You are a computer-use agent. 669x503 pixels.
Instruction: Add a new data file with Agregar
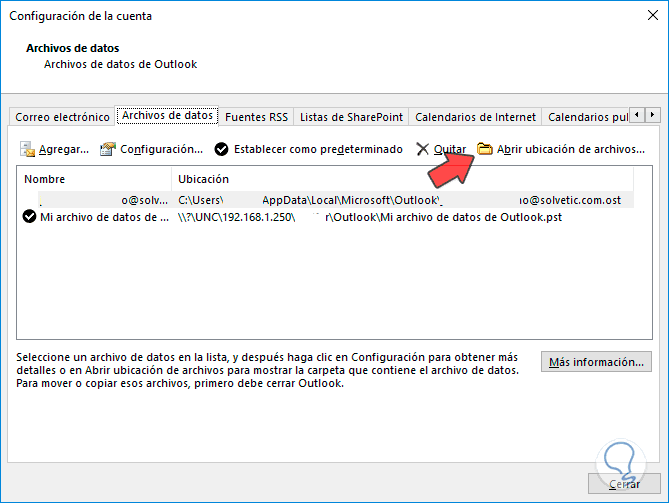coord(55,149)
